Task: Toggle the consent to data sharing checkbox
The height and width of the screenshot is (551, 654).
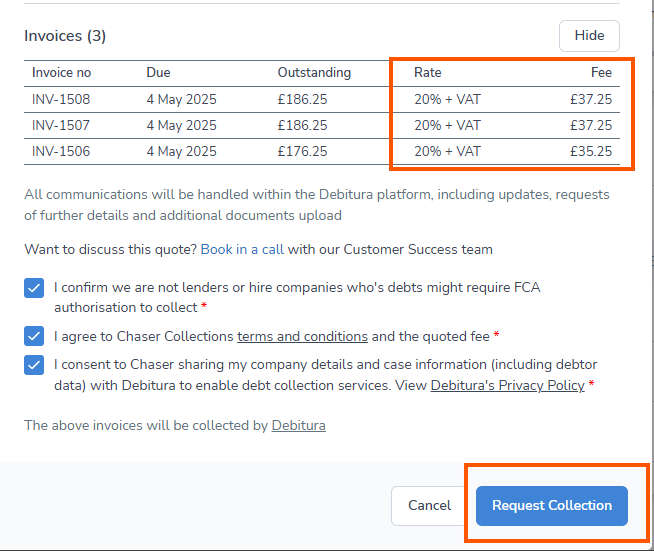Action: tap(34, 365)
